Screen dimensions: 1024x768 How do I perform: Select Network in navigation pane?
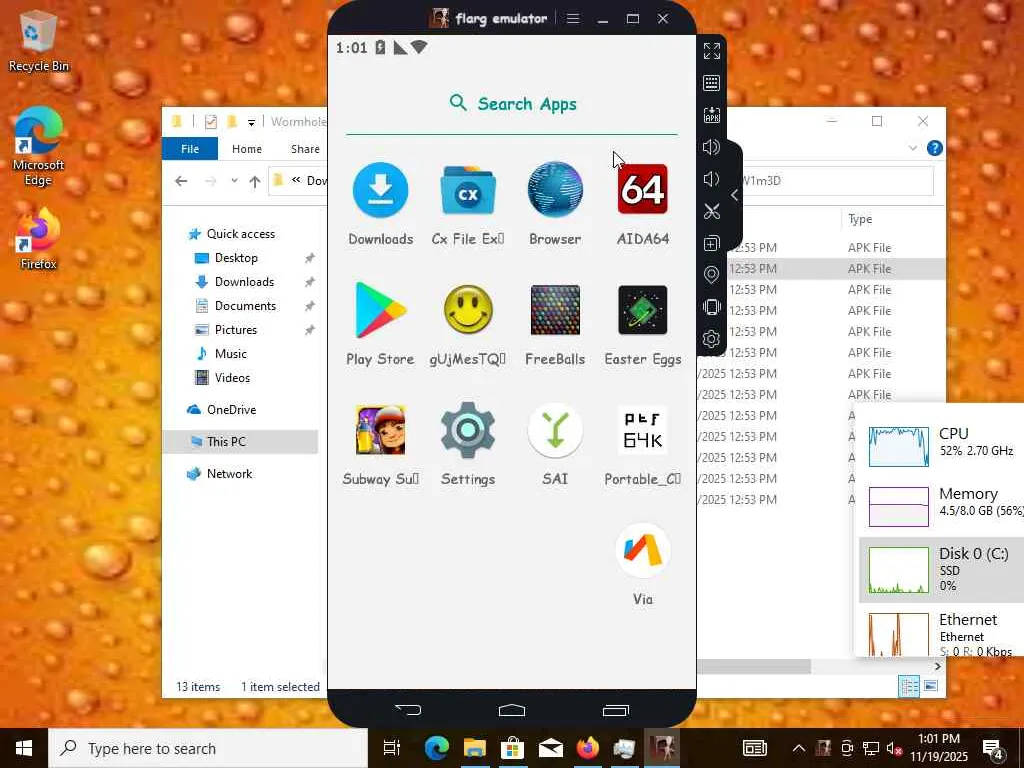(x=229, y=473)
